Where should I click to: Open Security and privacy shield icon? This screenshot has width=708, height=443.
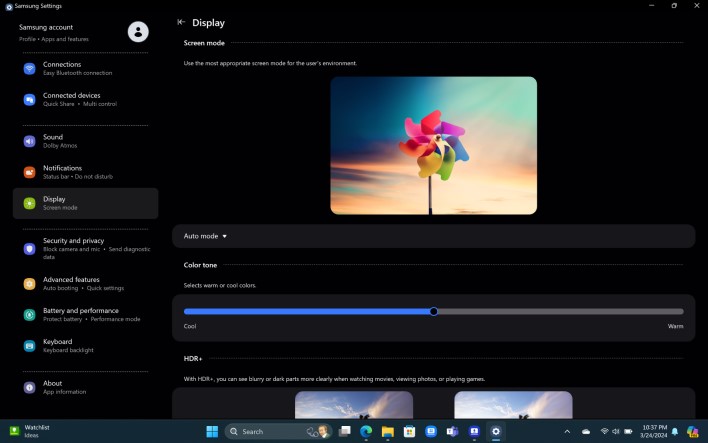pos(30,248)
